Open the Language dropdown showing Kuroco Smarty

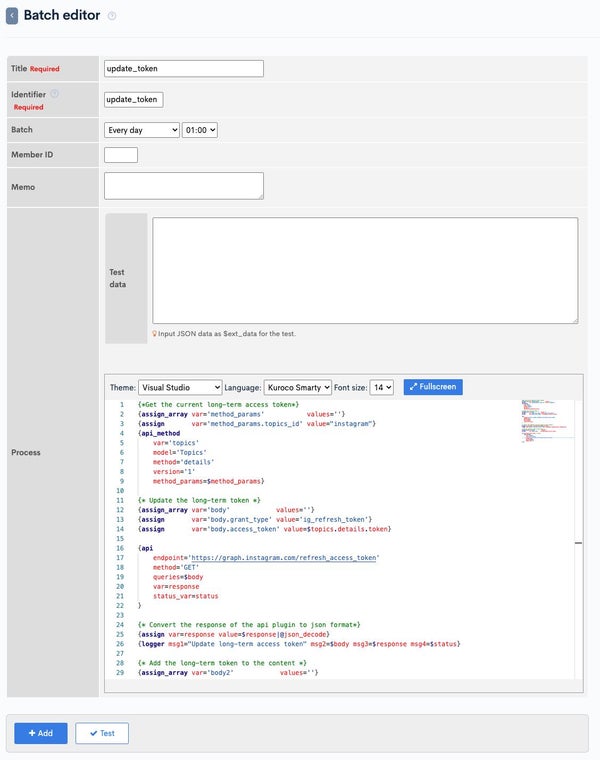(x=298, y=387)
